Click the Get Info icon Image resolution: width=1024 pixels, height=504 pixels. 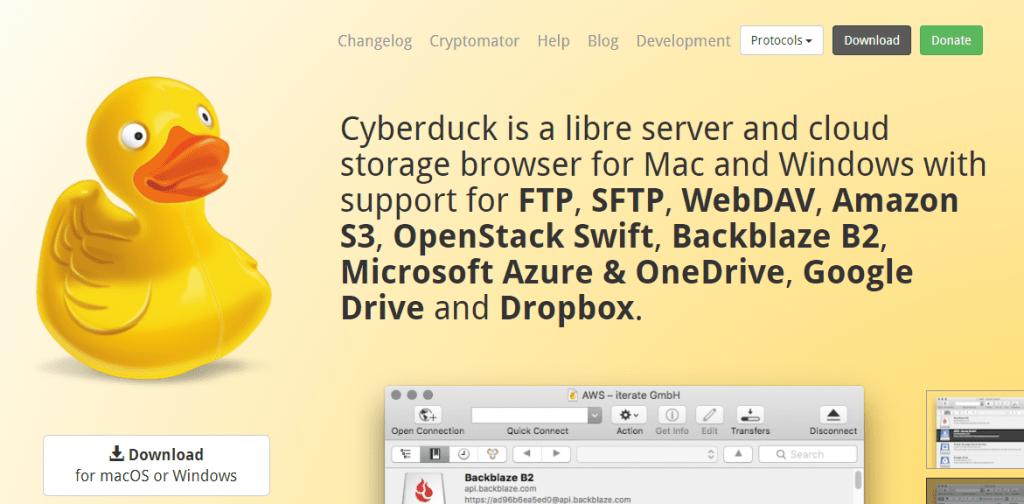coord(672,415)
